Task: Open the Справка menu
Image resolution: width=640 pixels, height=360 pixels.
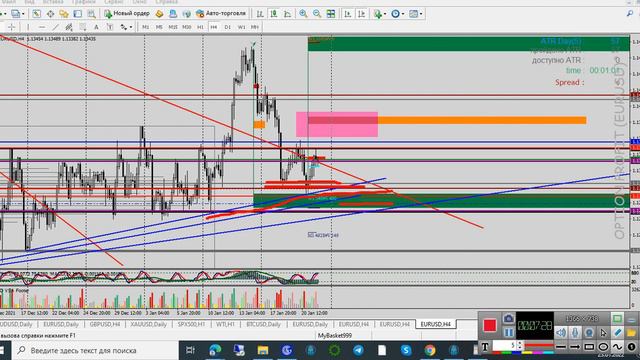Action: [x=167, y=2]
